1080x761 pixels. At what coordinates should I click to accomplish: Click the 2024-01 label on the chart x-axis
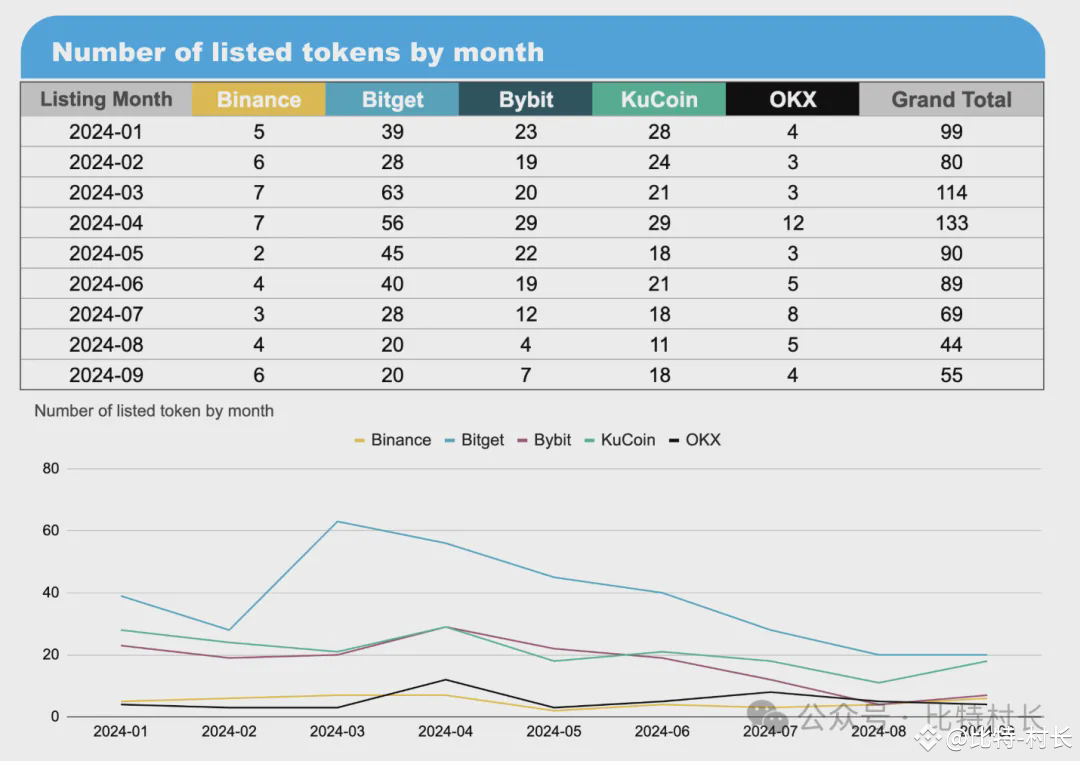pos(121,731)
